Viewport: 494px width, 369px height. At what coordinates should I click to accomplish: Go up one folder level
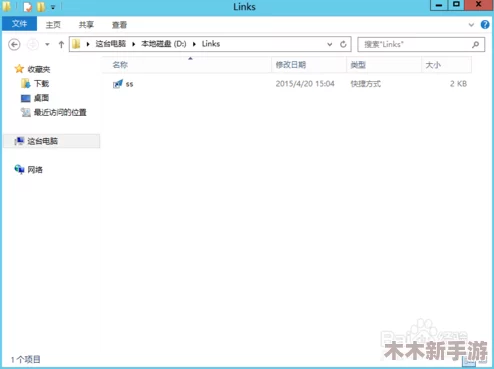pos(61,44)
